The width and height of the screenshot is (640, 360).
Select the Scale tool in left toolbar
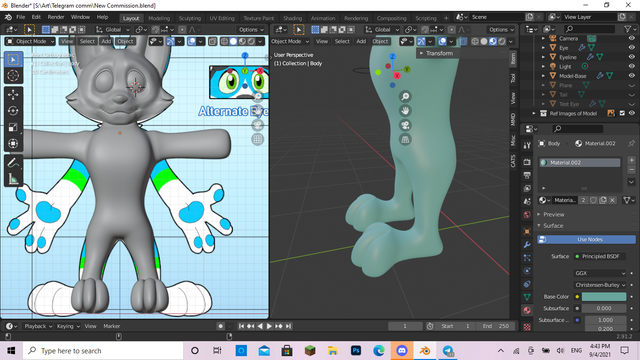pos(13,127)
